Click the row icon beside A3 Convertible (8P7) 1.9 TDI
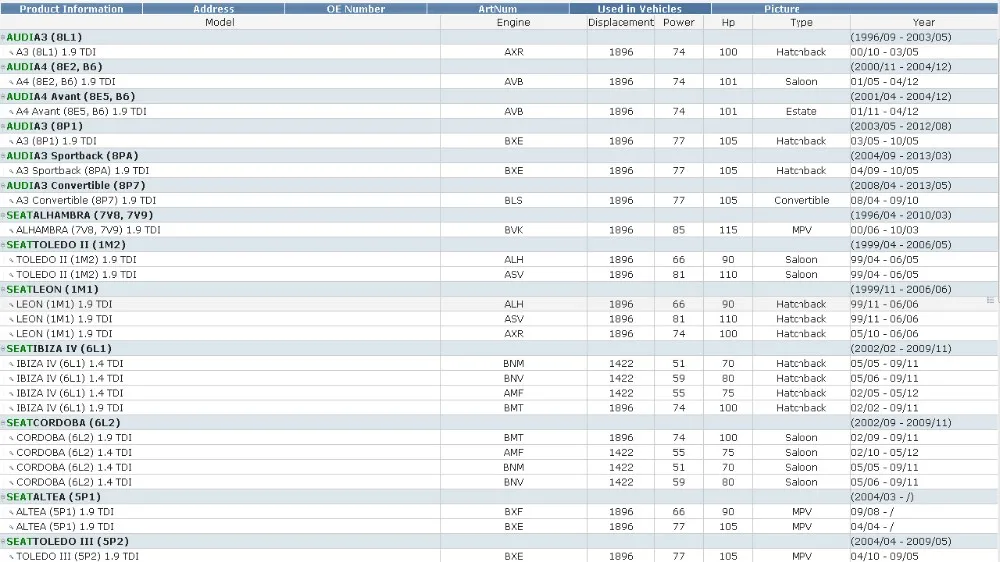Viewport: 1000px width, 562px height. [11, 201]
